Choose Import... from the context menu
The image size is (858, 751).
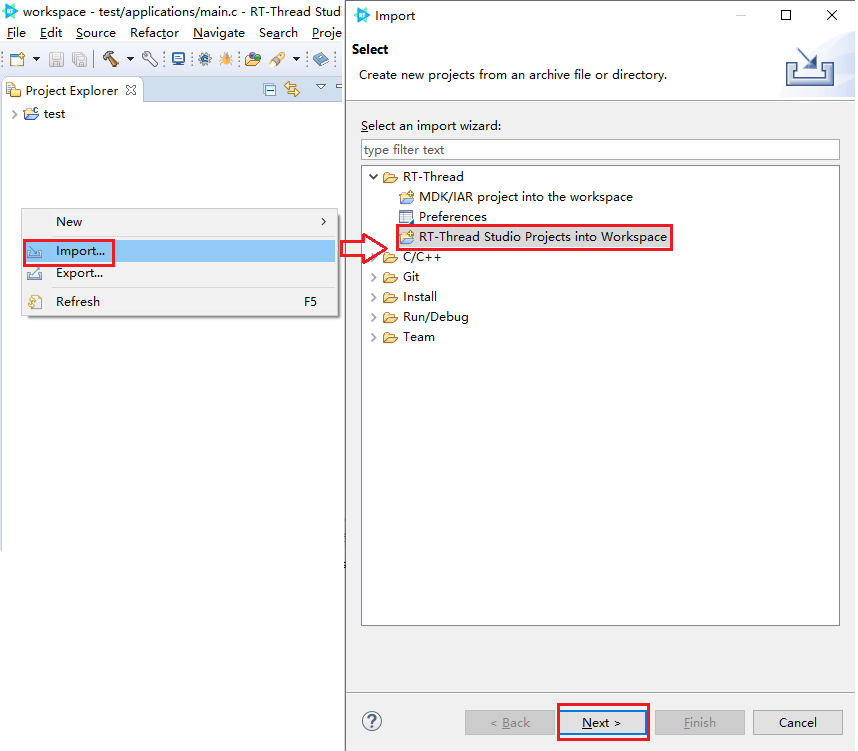[80, 251]
